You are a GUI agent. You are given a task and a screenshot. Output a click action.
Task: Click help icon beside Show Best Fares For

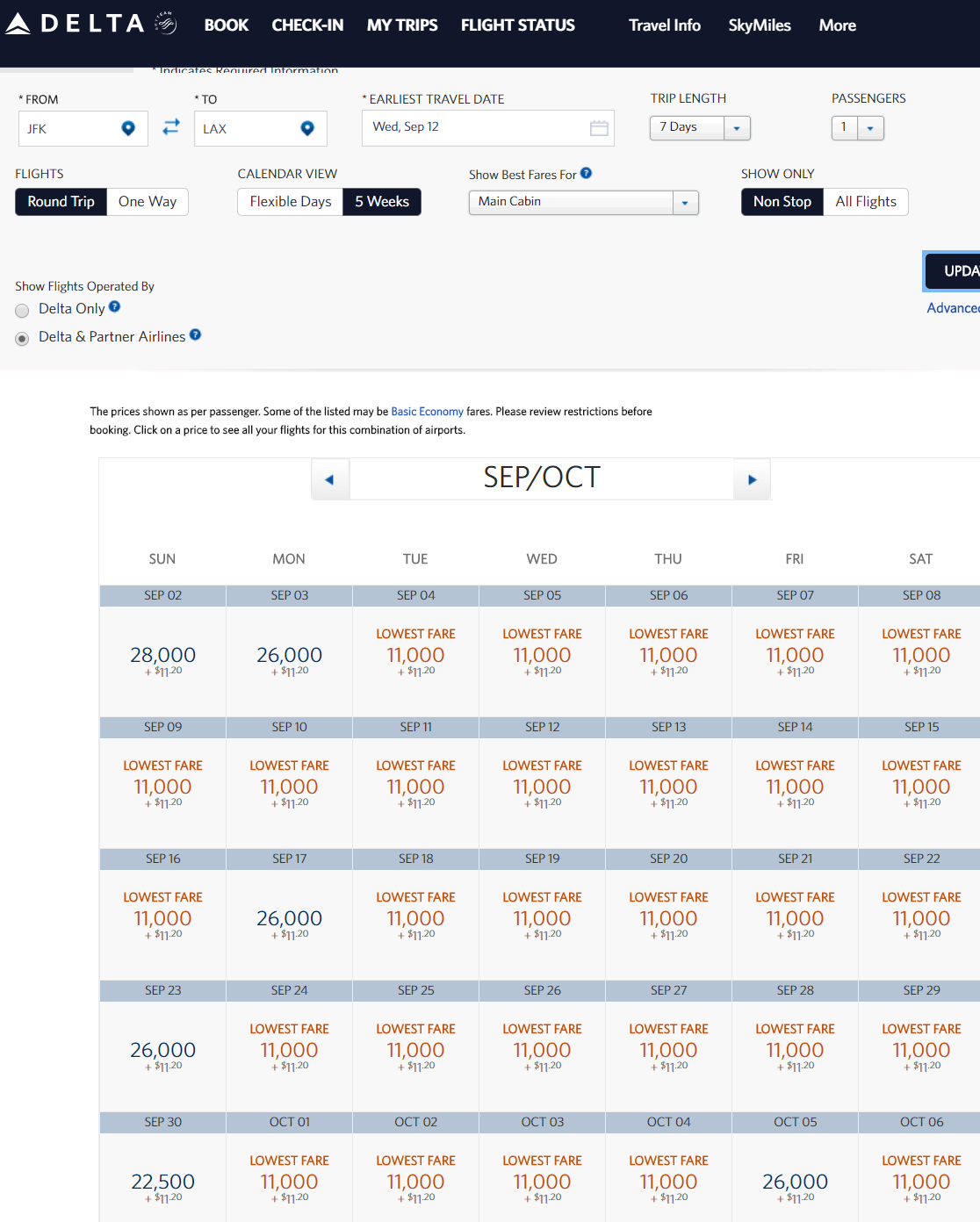[x=587, y=174]
